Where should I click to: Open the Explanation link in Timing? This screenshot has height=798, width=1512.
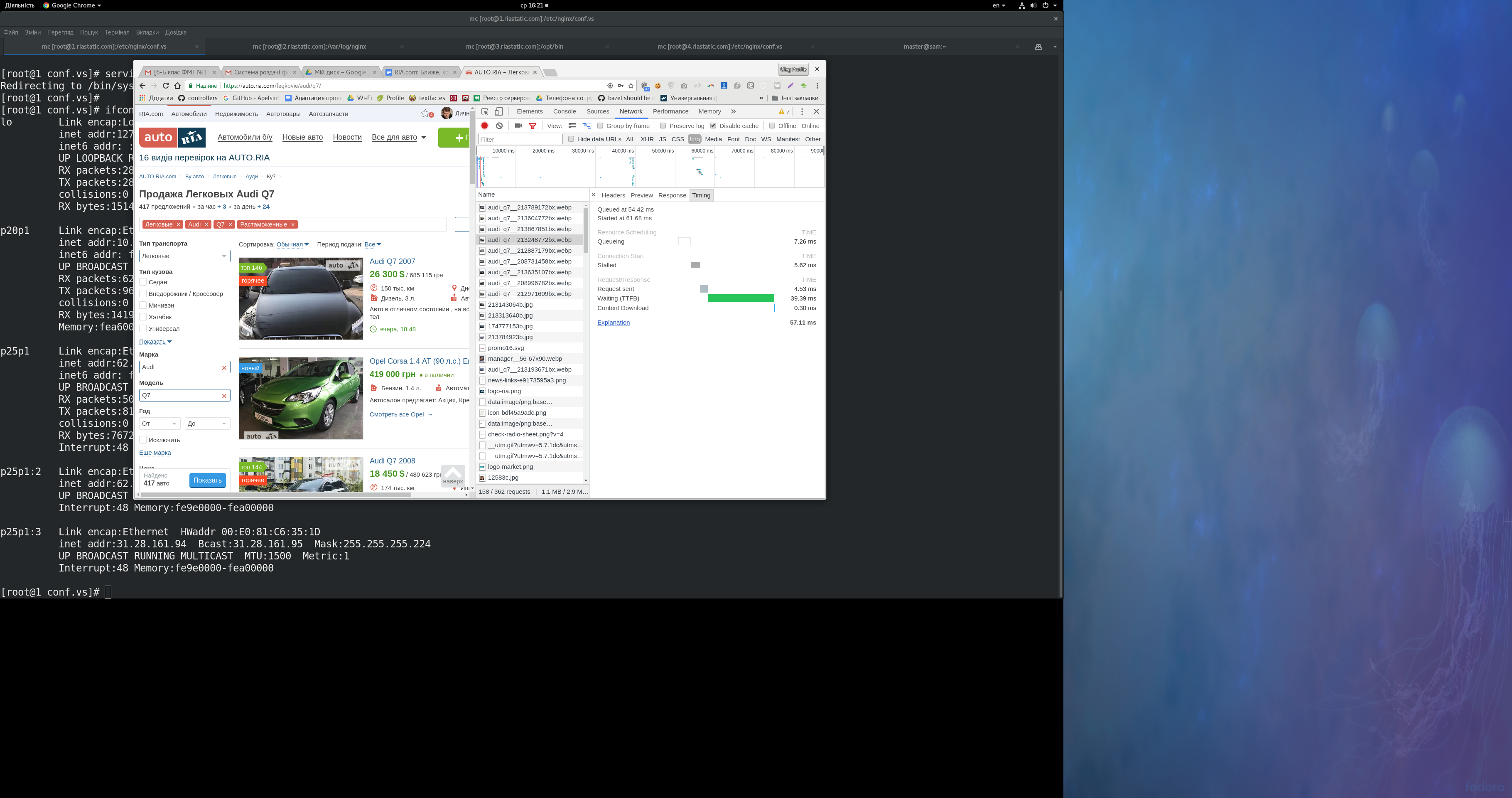[614, 323]
